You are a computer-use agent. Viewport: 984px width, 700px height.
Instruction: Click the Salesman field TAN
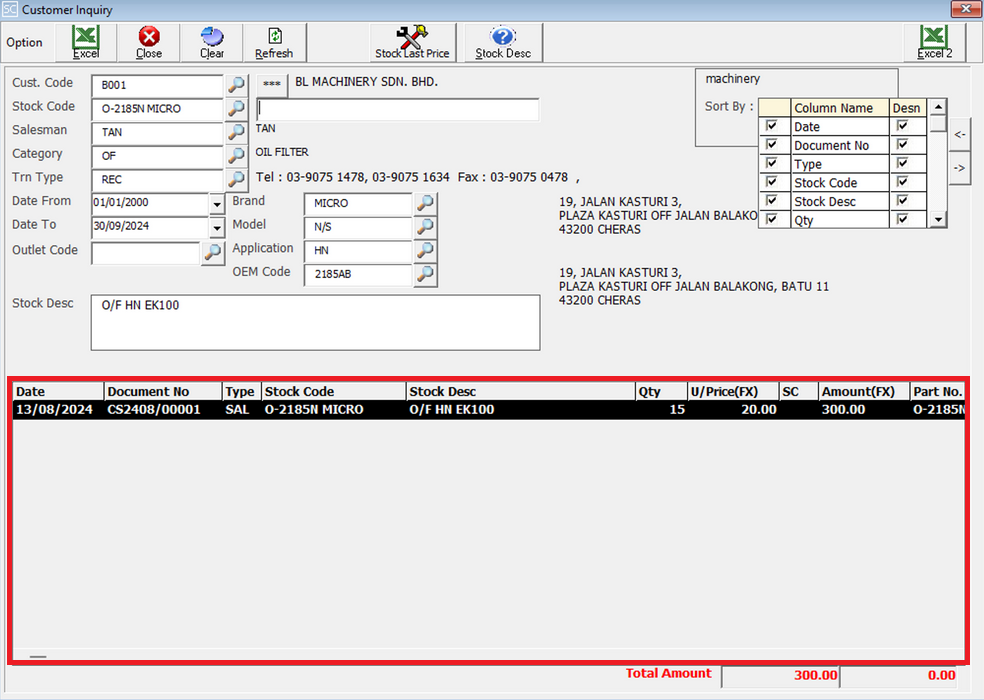tap(158, 132)
